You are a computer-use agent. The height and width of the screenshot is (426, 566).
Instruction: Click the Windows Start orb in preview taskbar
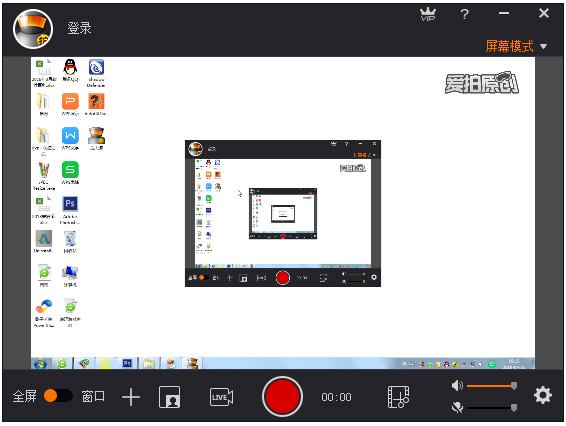click(x=40, y=364)
